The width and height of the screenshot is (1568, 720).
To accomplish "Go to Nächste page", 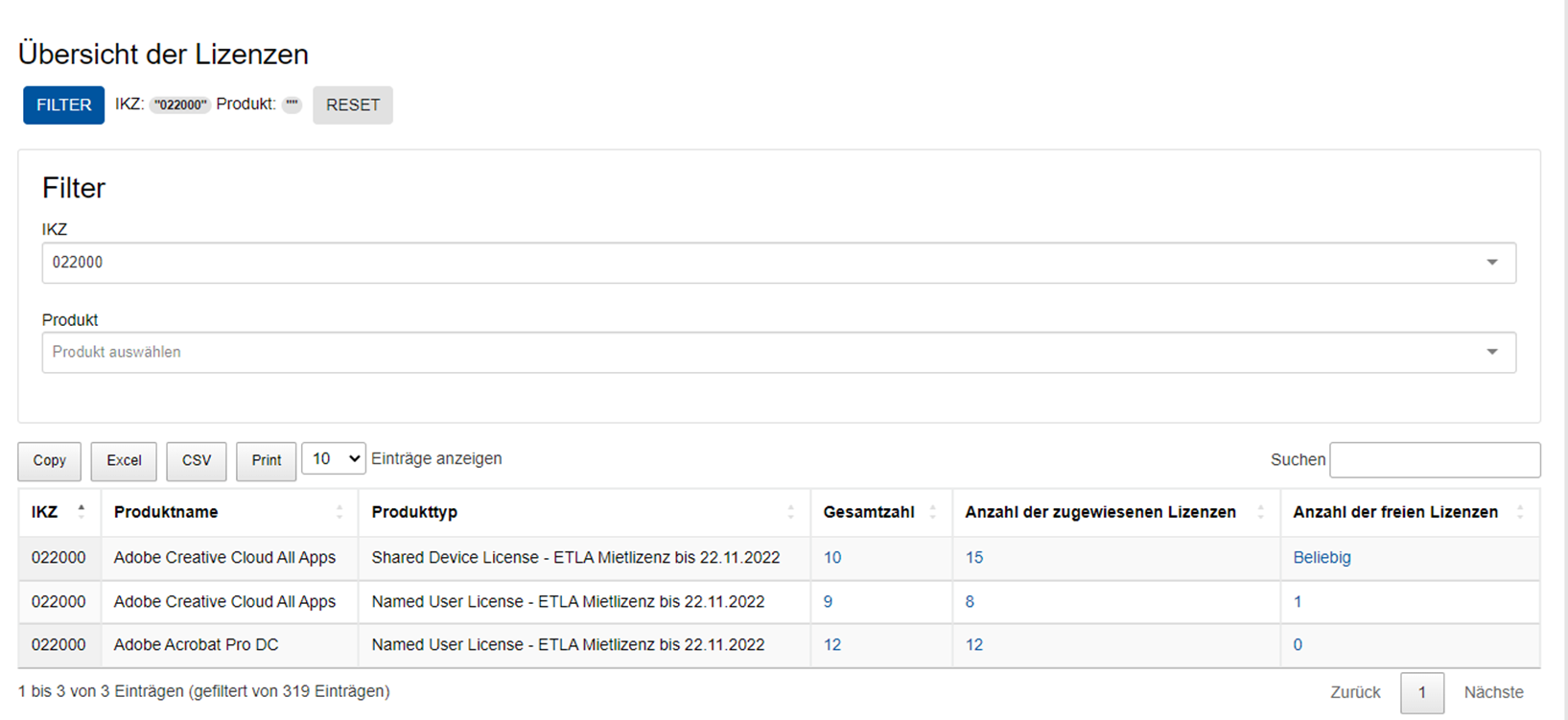I will point(1493,692).
